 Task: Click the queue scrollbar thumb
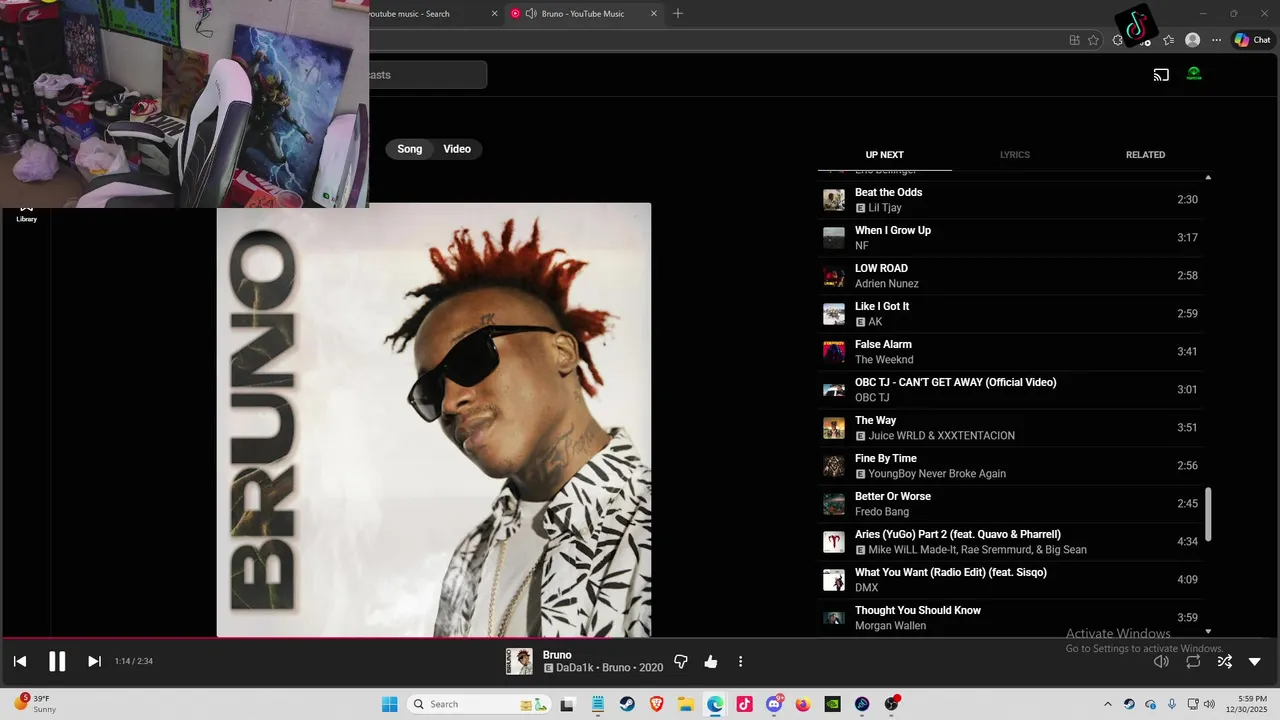pos(1208,514)
